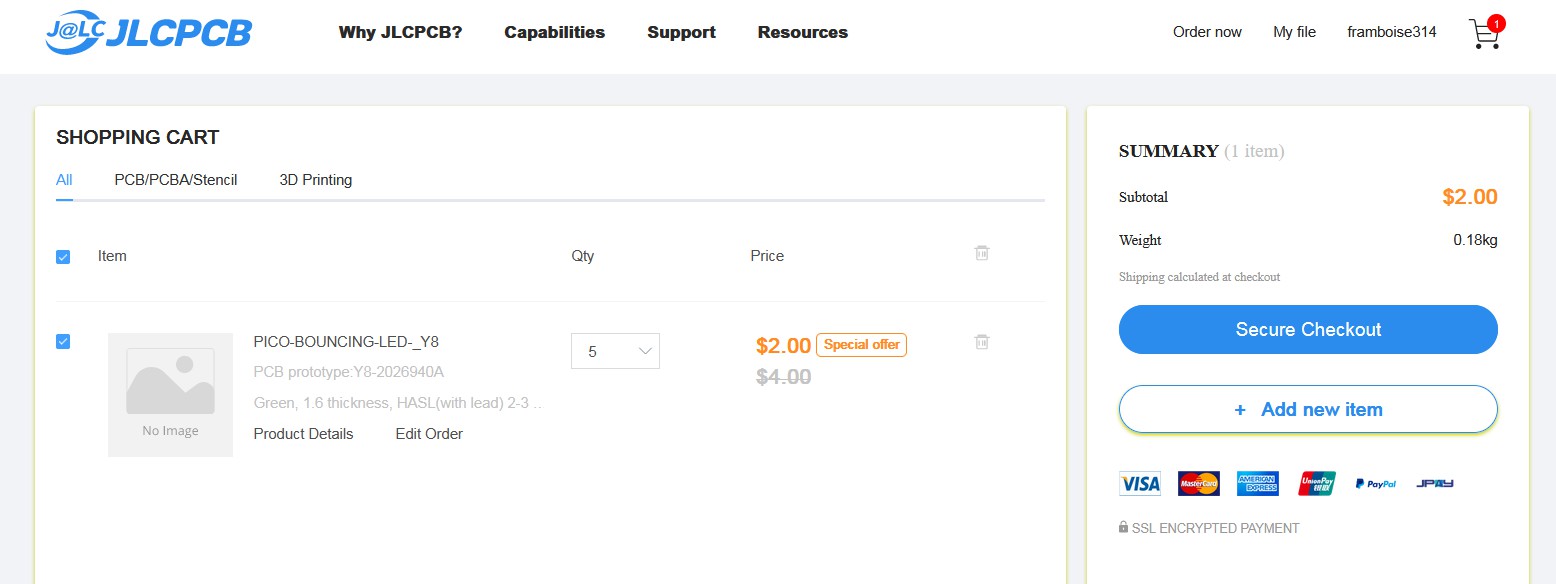Image resolution: width=1556 pixels, height=584 pixels.
Task: Remove PICO-BOUNCING-LED item with trash icon
Action: [982, 342]
